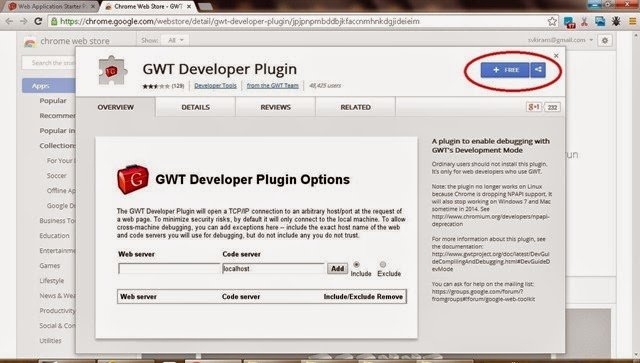This screenshot has height=363, width=640.
Task: Click the bug extension icon in toolbar
Action: [x=616, y=21]
